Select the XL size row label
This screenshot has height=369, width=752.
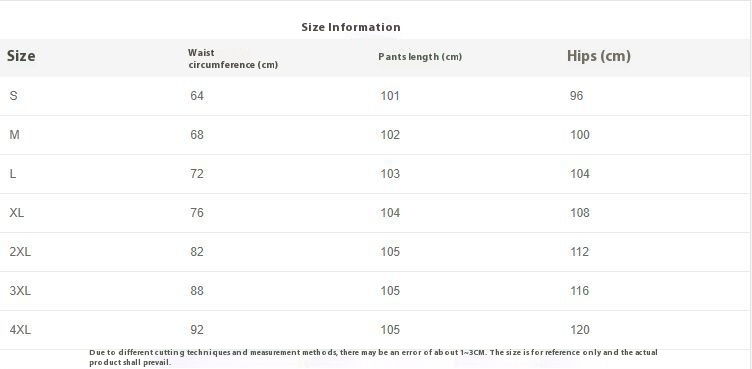tap(16, 213)
